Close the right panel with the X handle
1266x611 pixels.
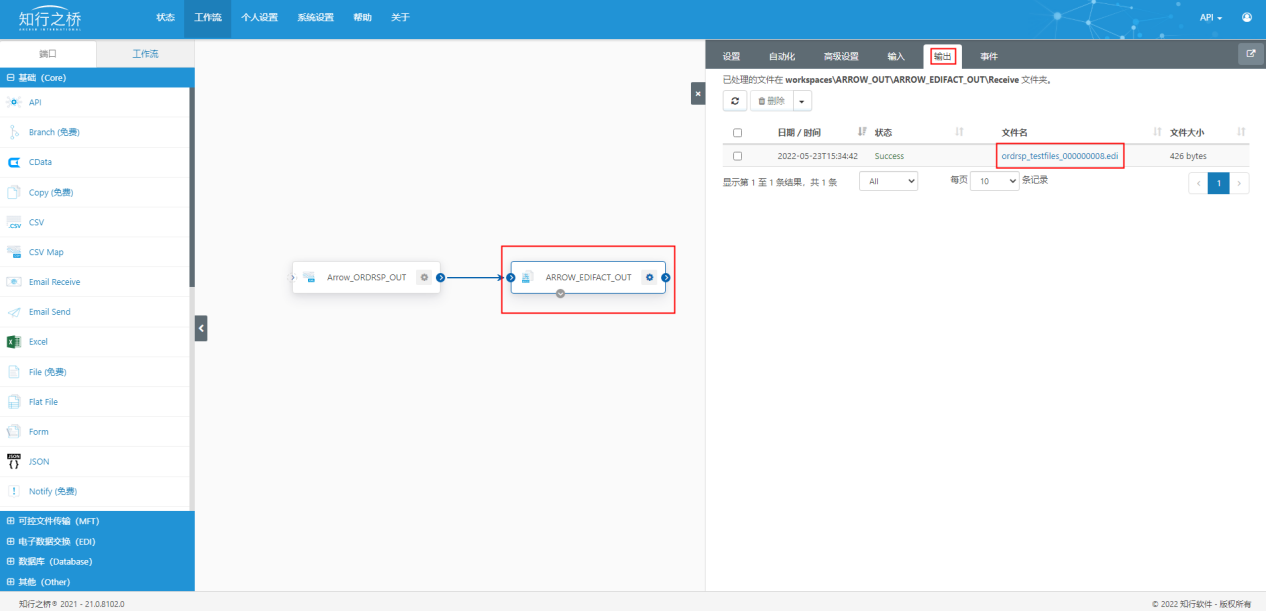tap(698, 93)
